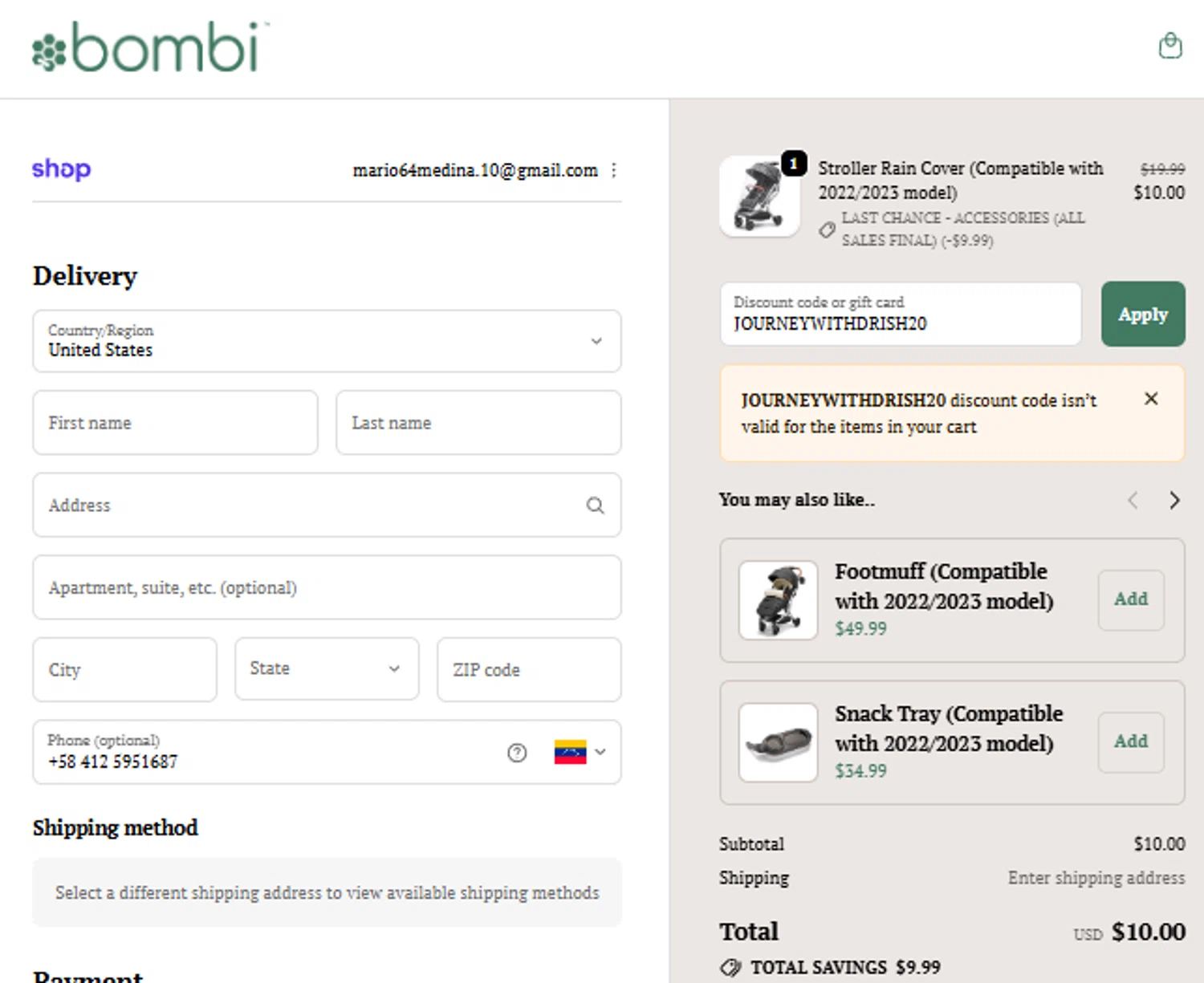This screenshot has width=1204, height=983.
Task: Click the Footmuff product title
Action: (944, 586)
